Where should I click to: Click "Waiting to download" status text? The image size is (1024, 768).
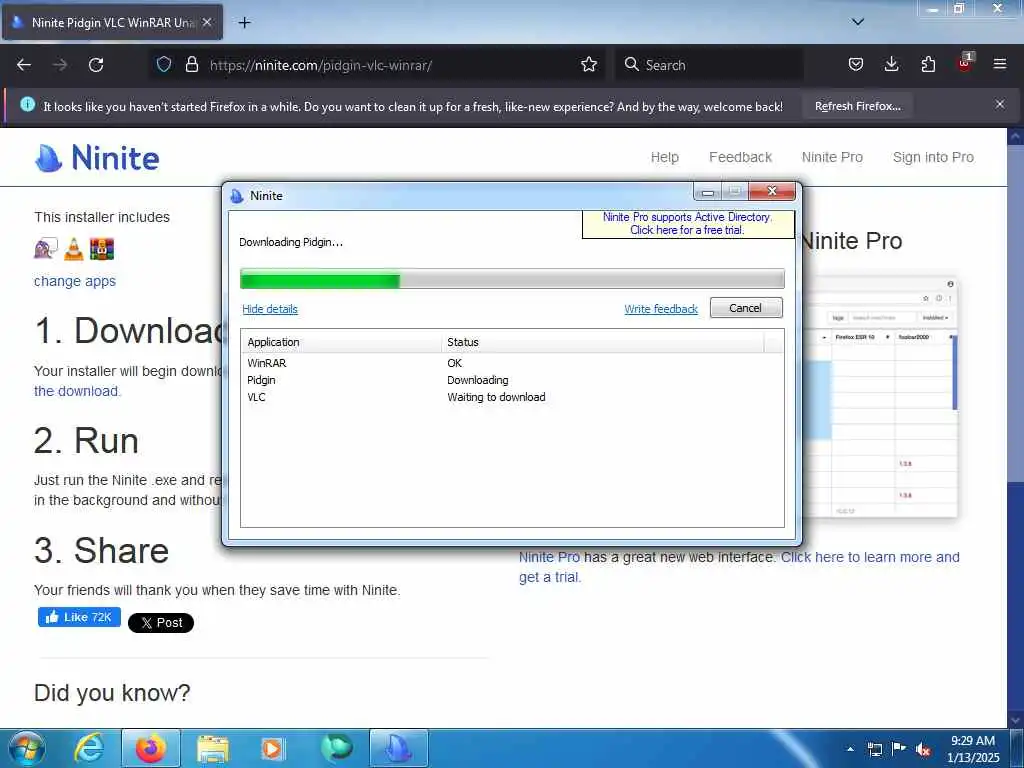click(496, 397)
